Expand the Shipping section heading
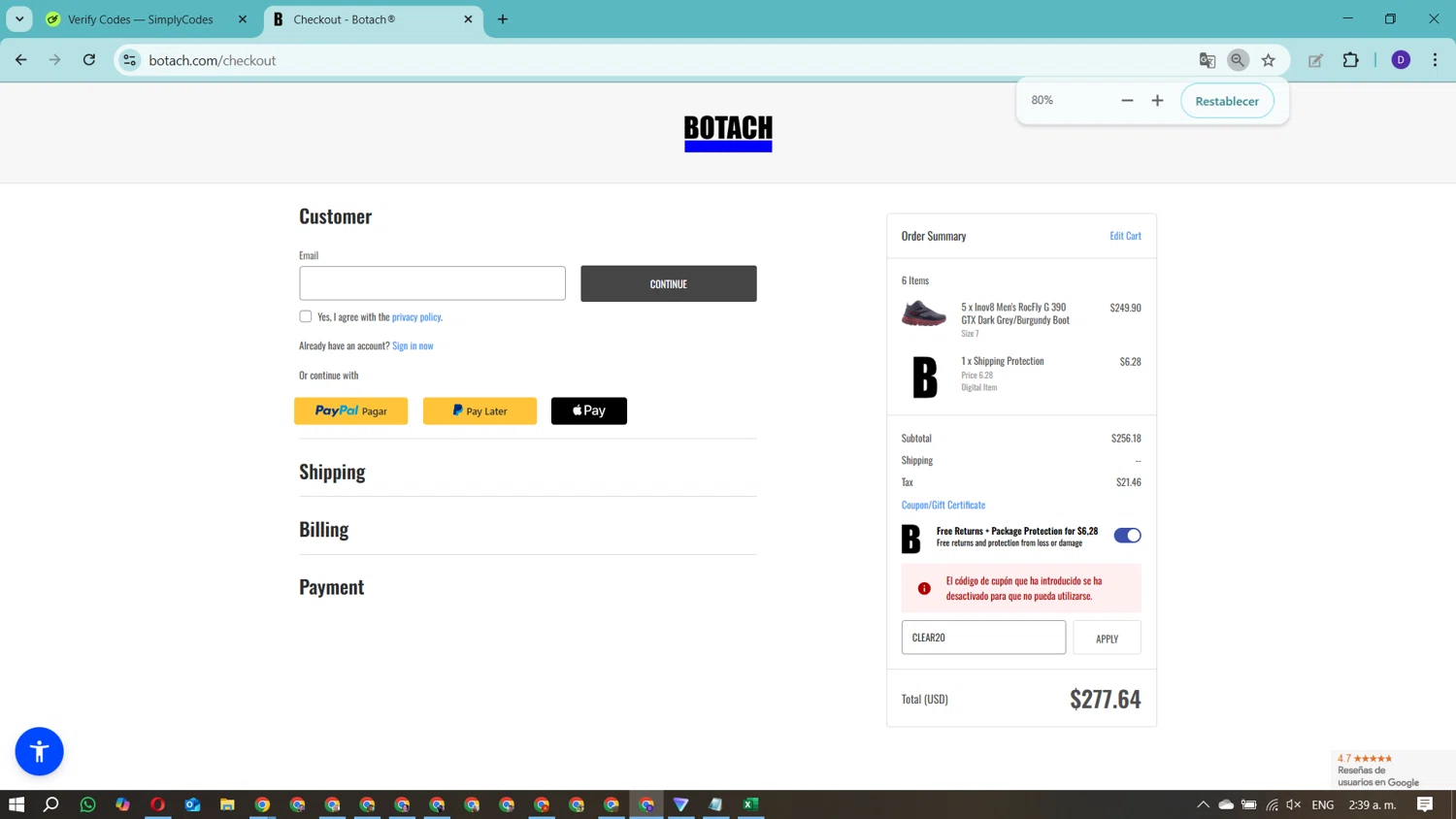Screen dimensions: 1456x819 pos(332,472)
